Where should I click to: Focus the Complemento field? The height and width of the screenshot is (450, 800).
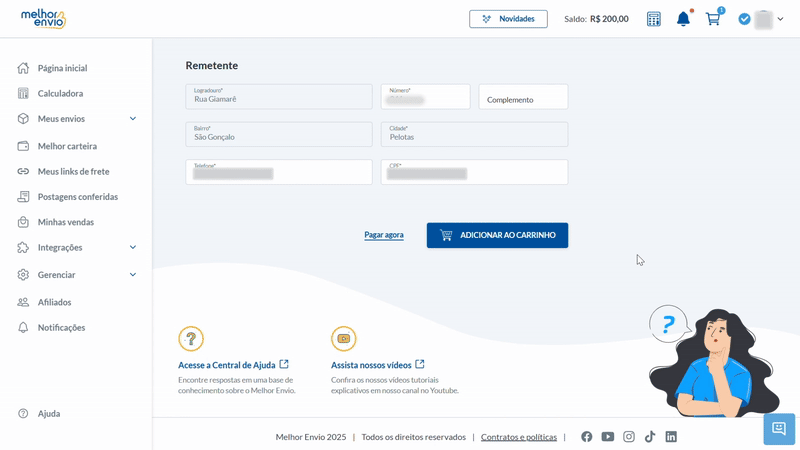click(523, 96)
